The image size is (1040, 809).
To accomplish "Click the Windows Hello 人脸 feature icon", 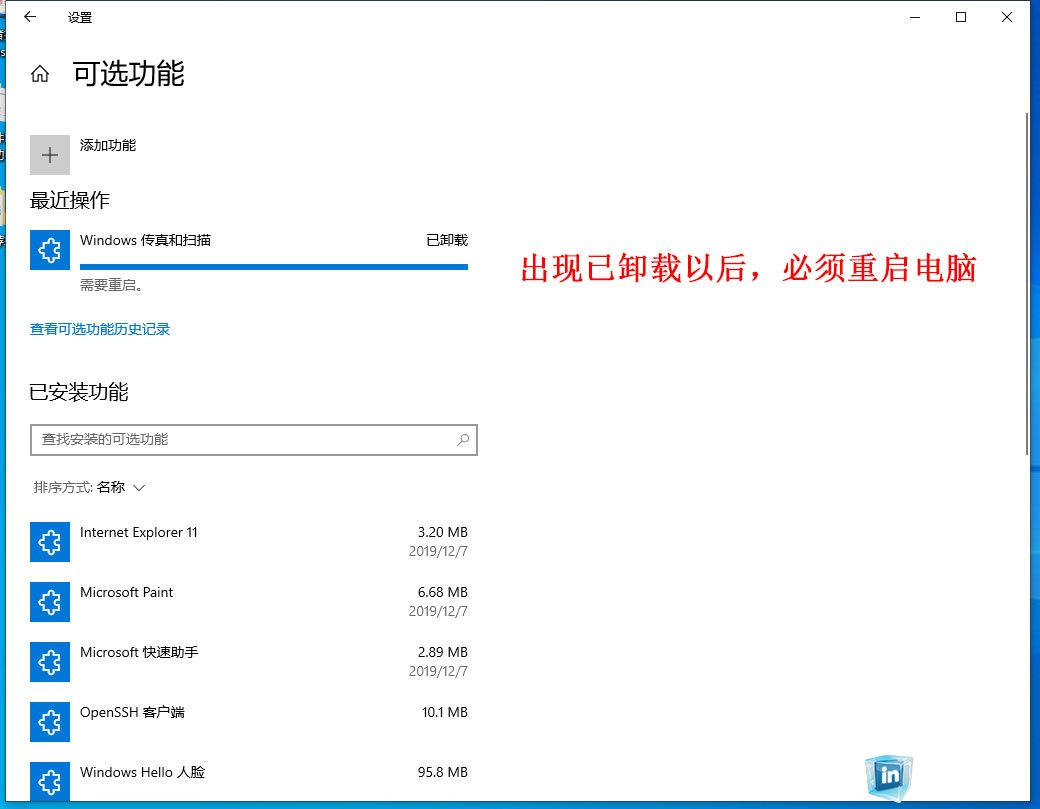I will point(50,781).
